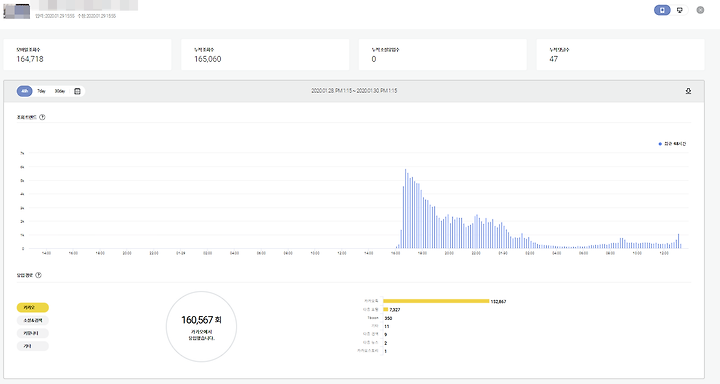This screenshot has width=720, height=384.
Task: Select the last inflow filter pill
Action: pos(33,346)
